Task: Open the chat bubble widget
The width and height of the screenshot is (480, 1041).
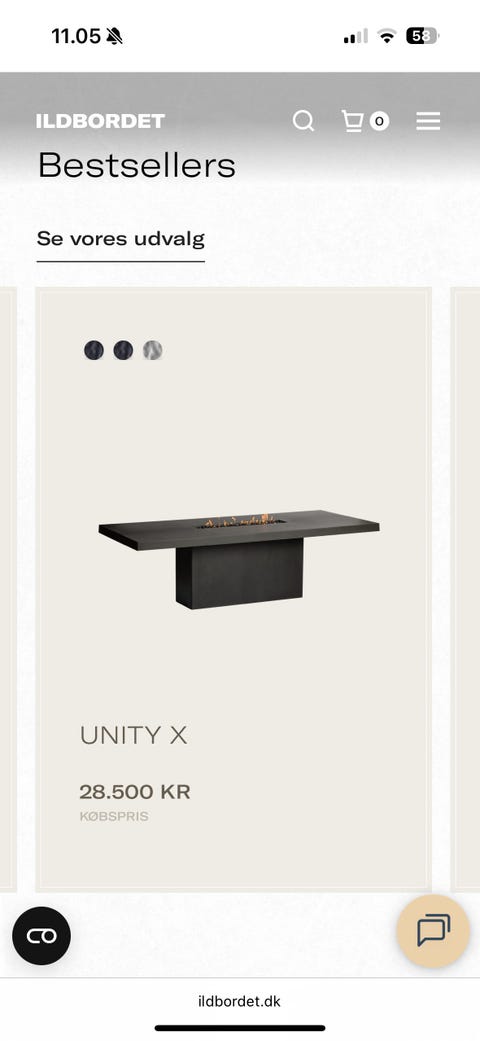Action: click(x=434, y=931)
